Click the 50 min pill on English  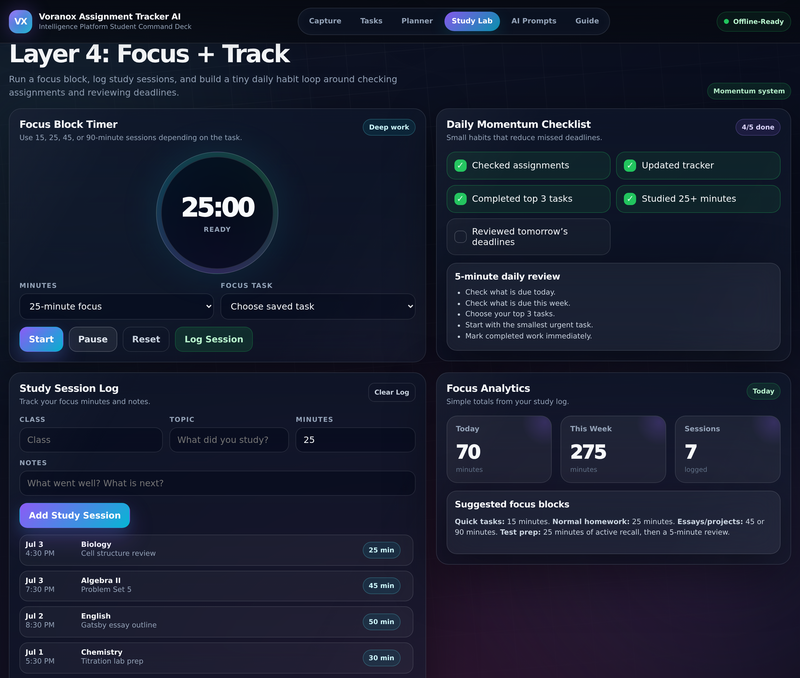pyautogui.click(x=381, y=622)
